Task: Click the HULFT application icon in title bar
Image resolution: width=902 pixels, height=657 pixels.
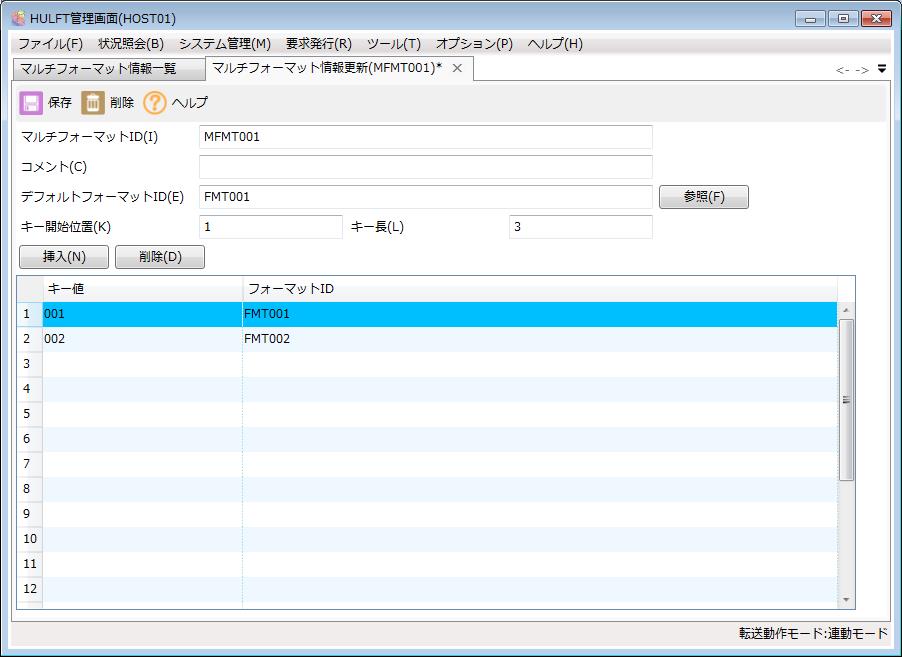Action: click(x=19, y=18)
